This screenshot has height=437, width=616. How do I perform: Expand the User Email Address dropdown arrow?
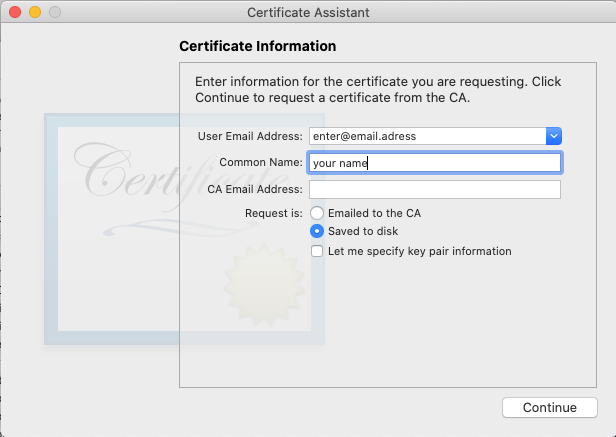(554, 136)
